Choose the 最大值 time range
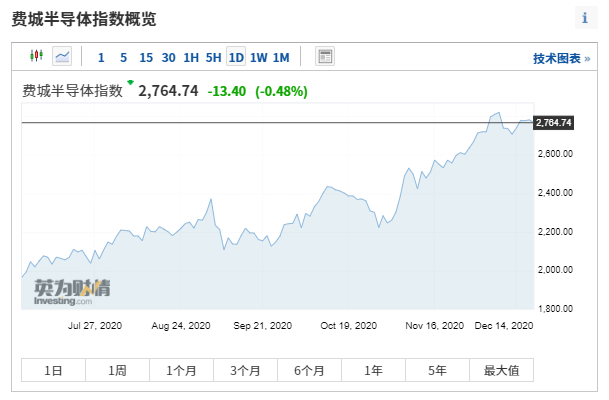The height and width of the screenshot is (400, 609). 501,370
